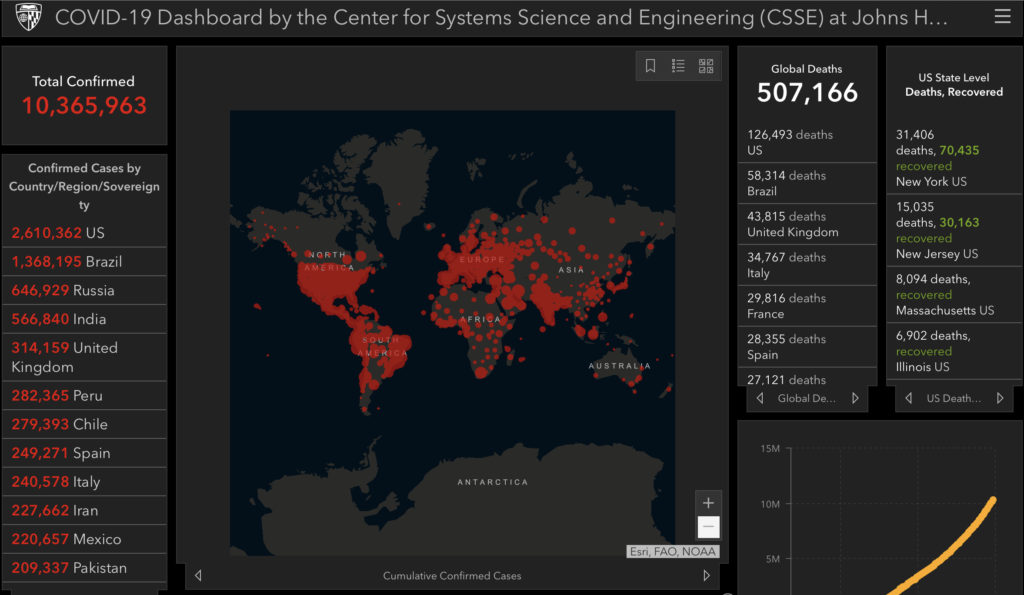Select Spain with 249,271 confirmed cases
Image resolution: width=1024 pixels, height=595 pixels.
click(x=84, y=453)
